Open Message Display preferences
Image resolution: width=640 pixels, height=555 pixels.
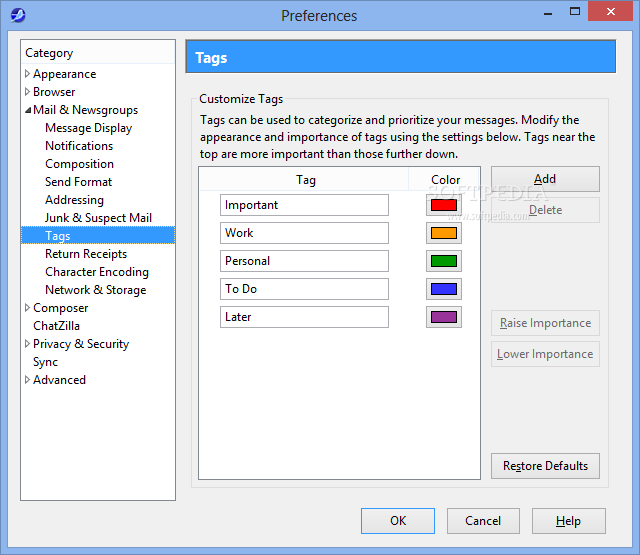click(x=89, y=128)
